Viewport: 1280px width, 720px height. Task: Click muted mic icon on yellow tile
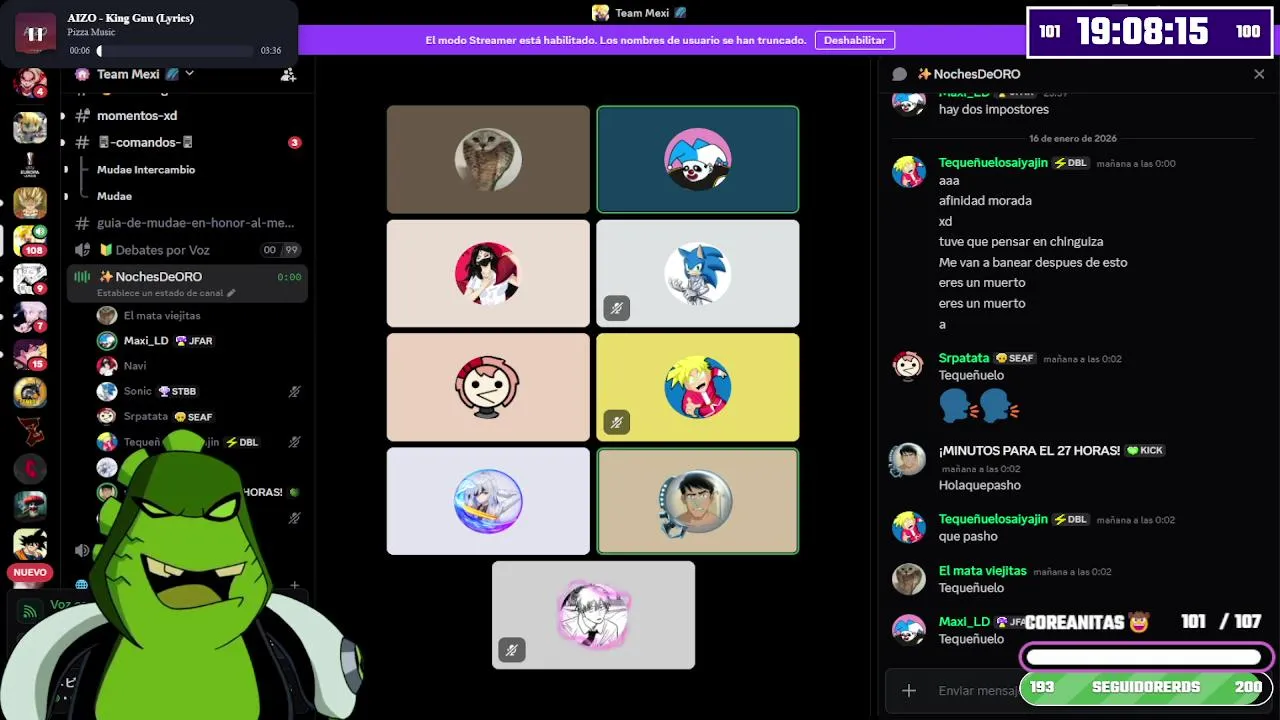[616, 422]
